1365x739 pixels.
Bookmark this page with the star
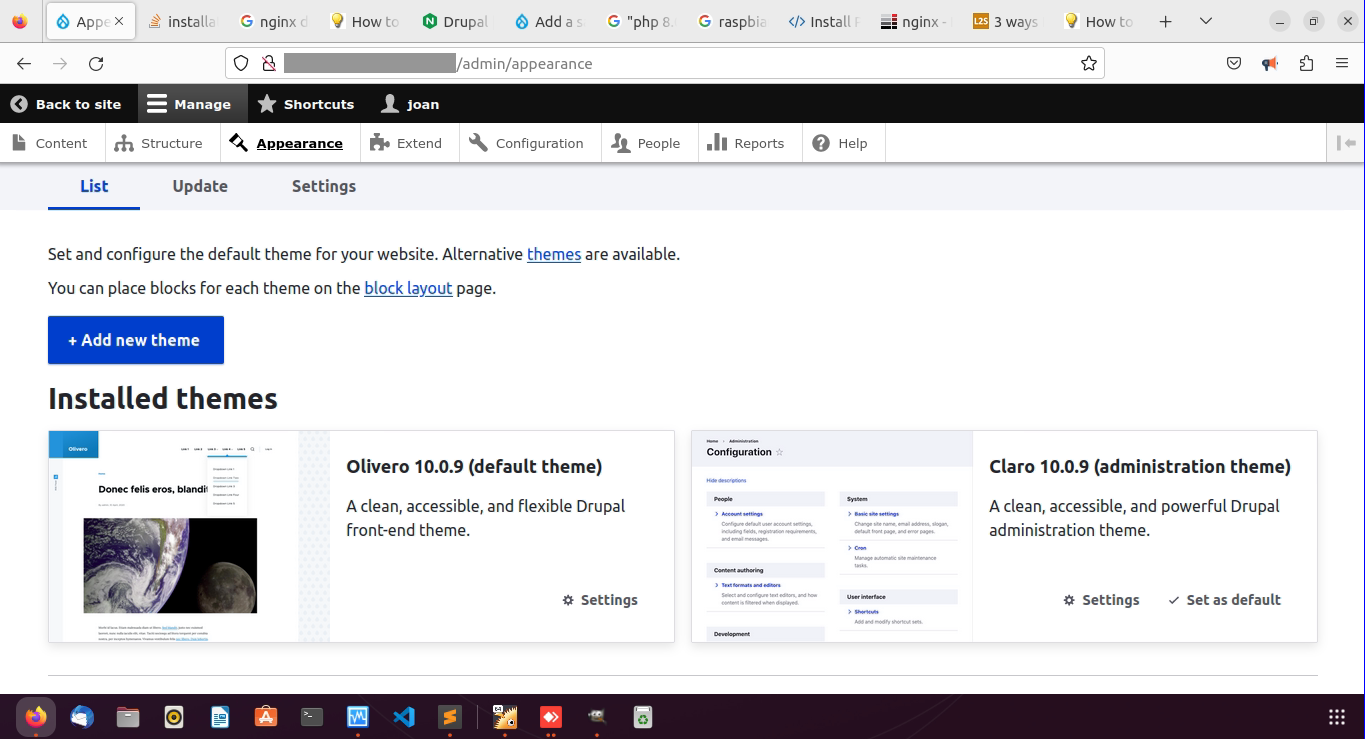click(1089, 63)
